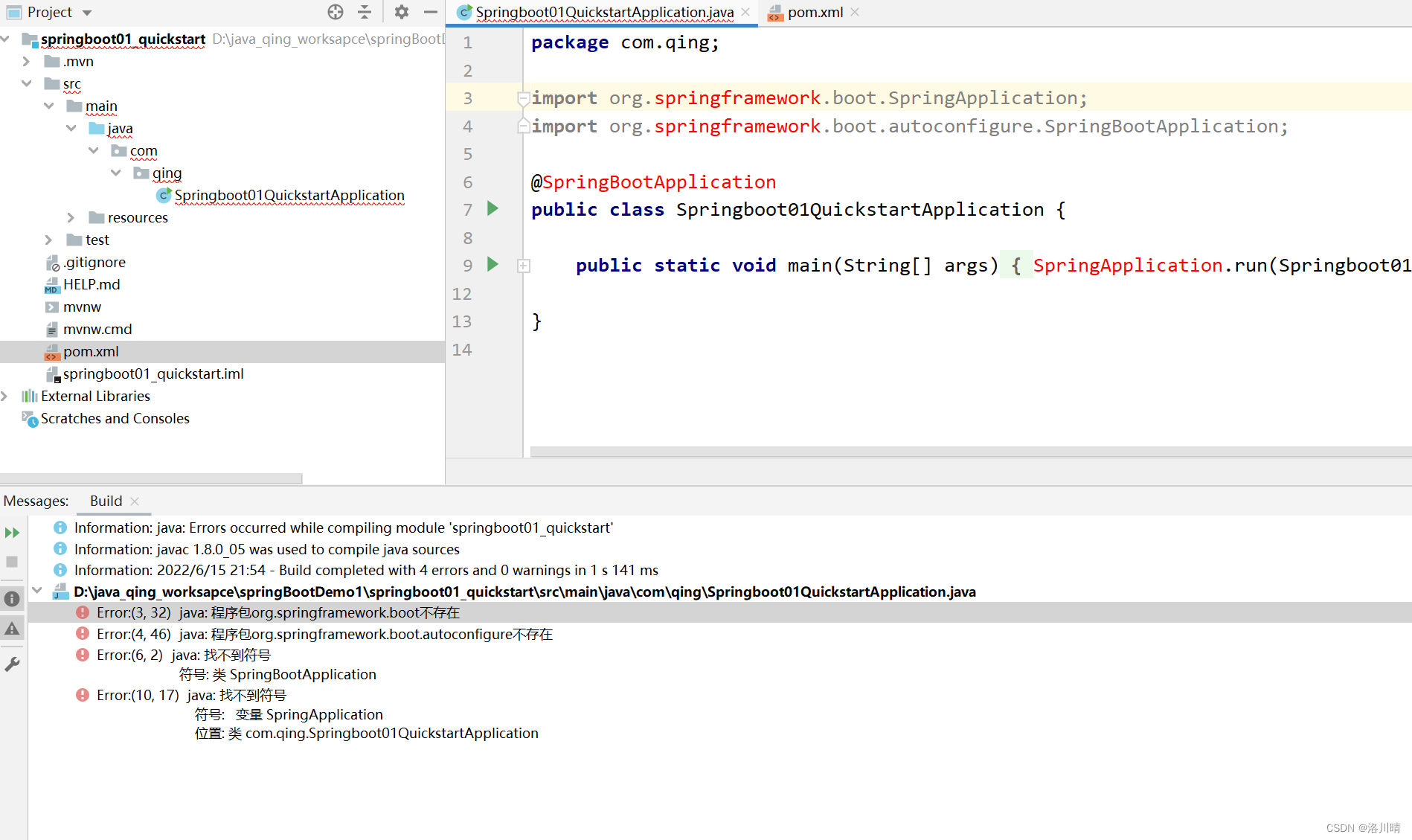Collapse the qing package node

116,173
